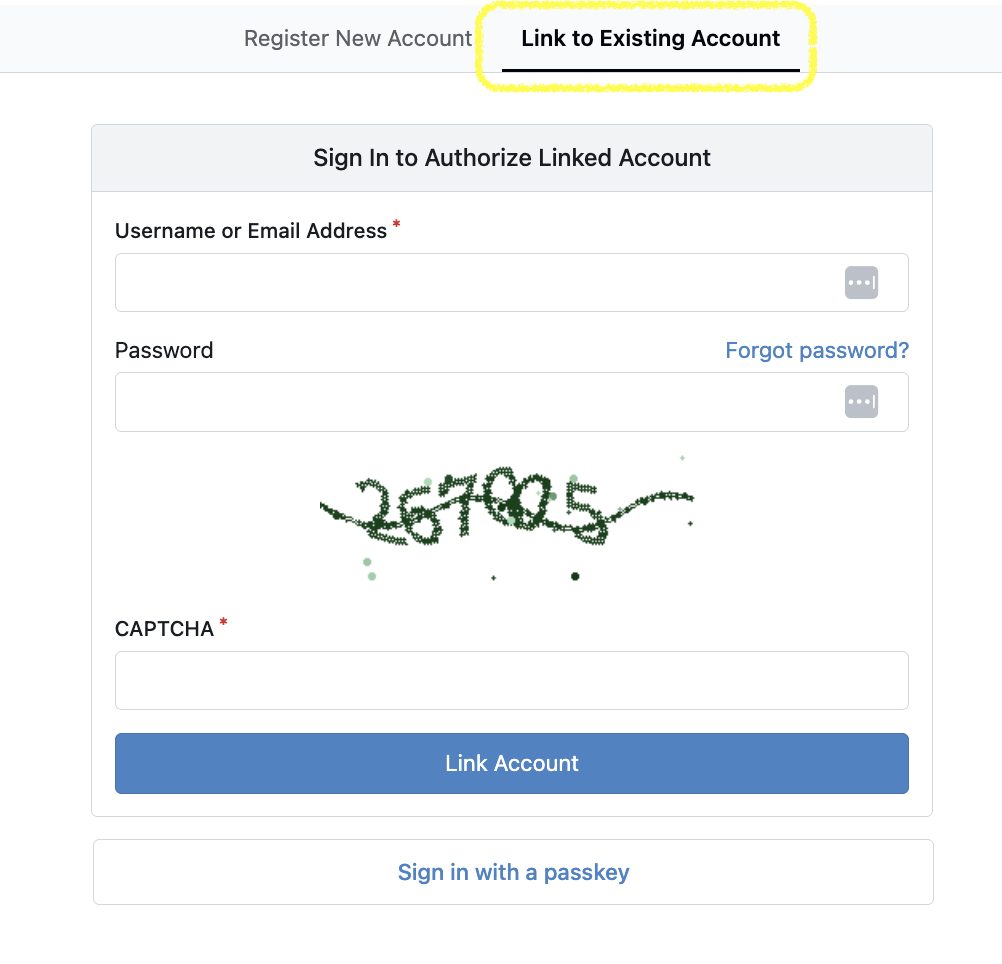Choose Sign in with a passkey
Screen dimensions: 1002x964
pos(513,872)
